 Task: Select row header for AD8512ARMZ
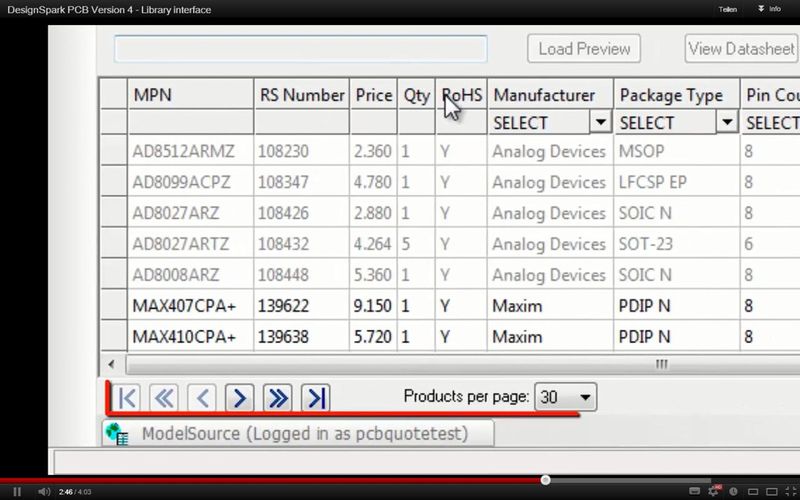[x=114, y=151]
